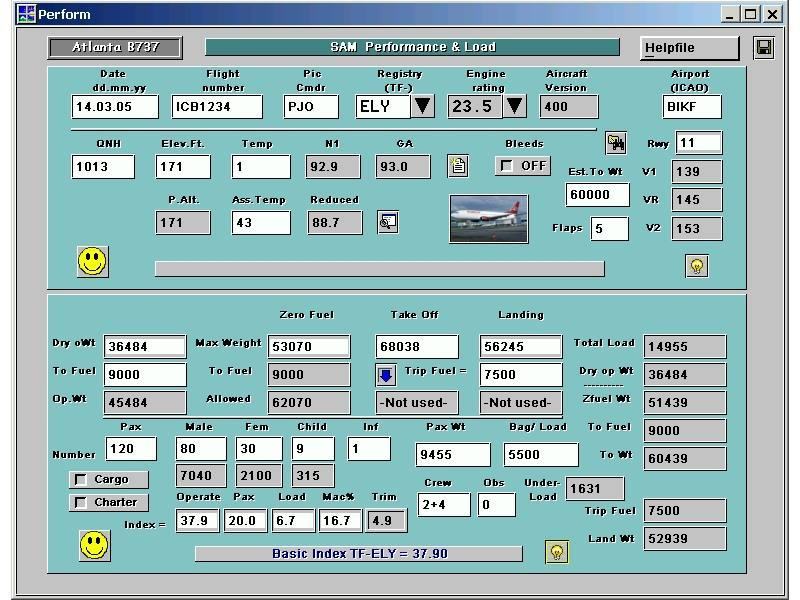This screenshot has width=800, height=600.
Task: Toggle the Bleeds OFF checkbox
Action: pos(508,166)
